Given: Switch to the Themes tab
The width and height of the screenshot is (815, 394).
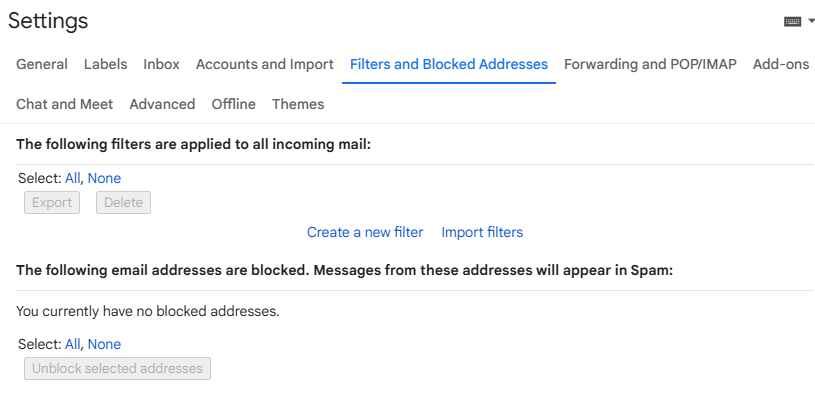Looking at the screenshot, I should (298, 104).
